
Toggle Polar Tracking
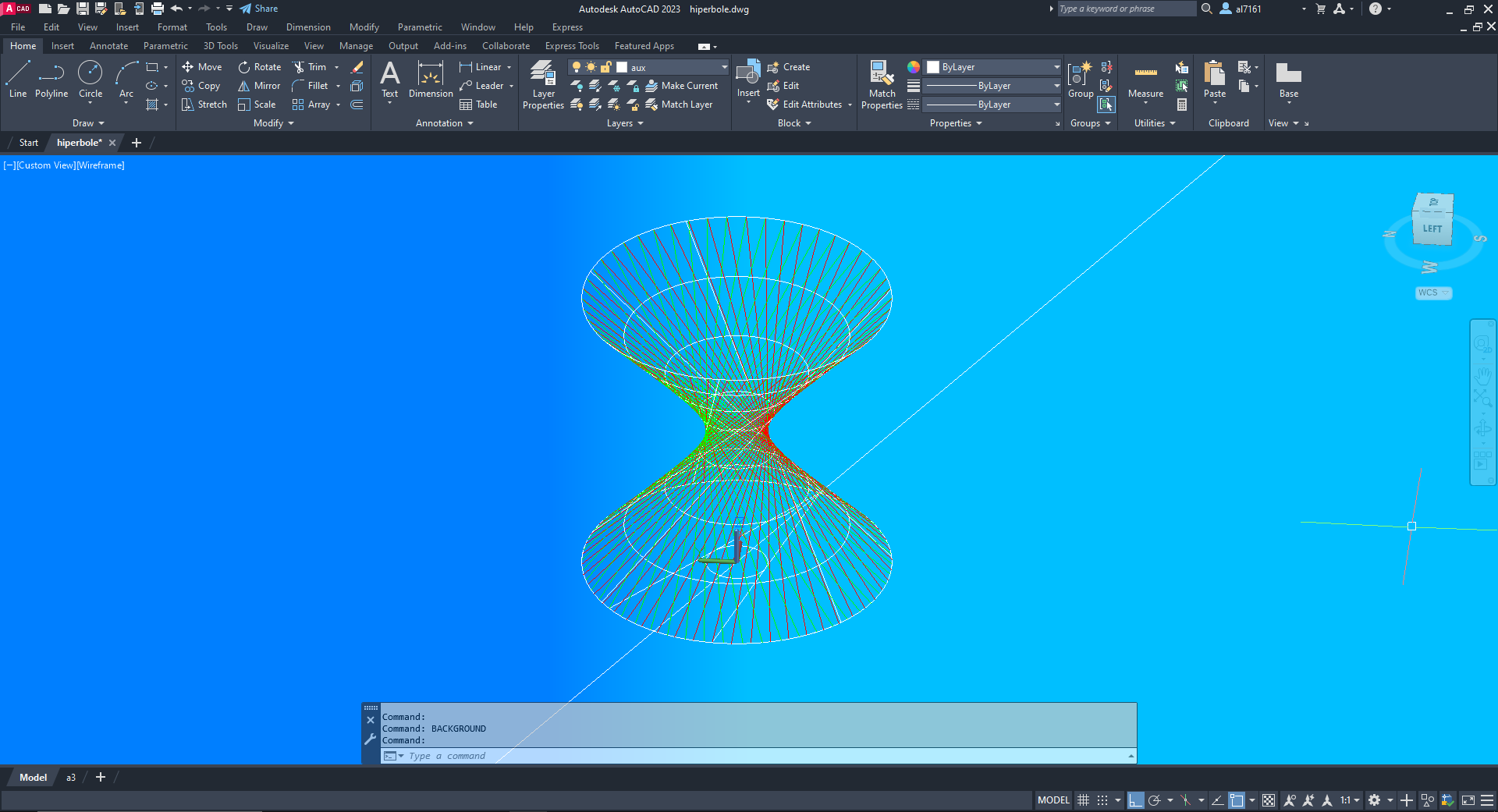tap(1155, 800)
